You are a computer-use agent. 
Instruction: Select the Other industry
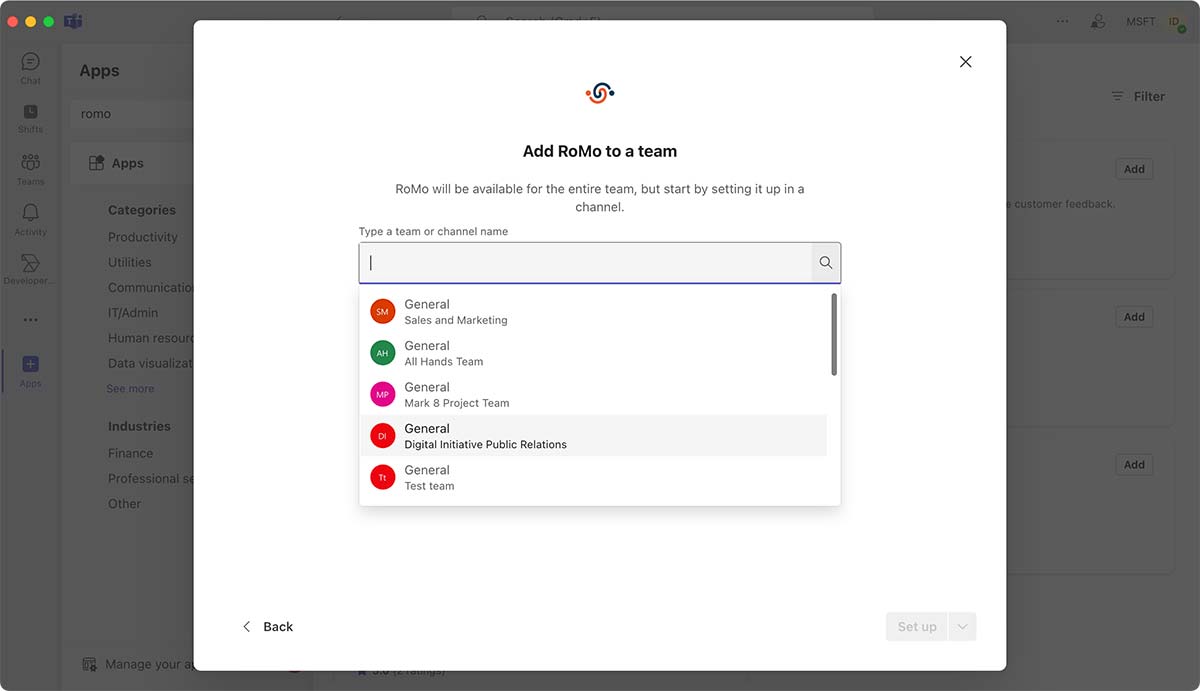pyautogui.click(x=125, y=504)
